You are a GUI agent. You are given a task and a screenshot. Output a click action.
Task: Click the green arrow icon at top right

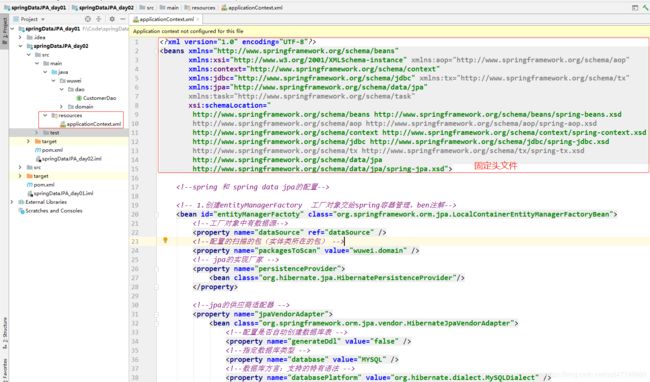pyautogui.click(x=646, y=7)
